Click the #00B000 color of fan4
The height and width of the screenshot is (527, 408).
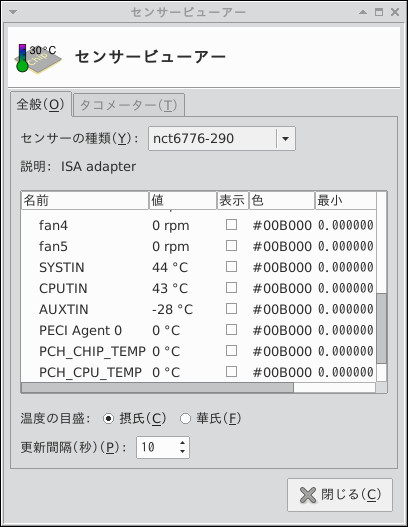point(282,226)
